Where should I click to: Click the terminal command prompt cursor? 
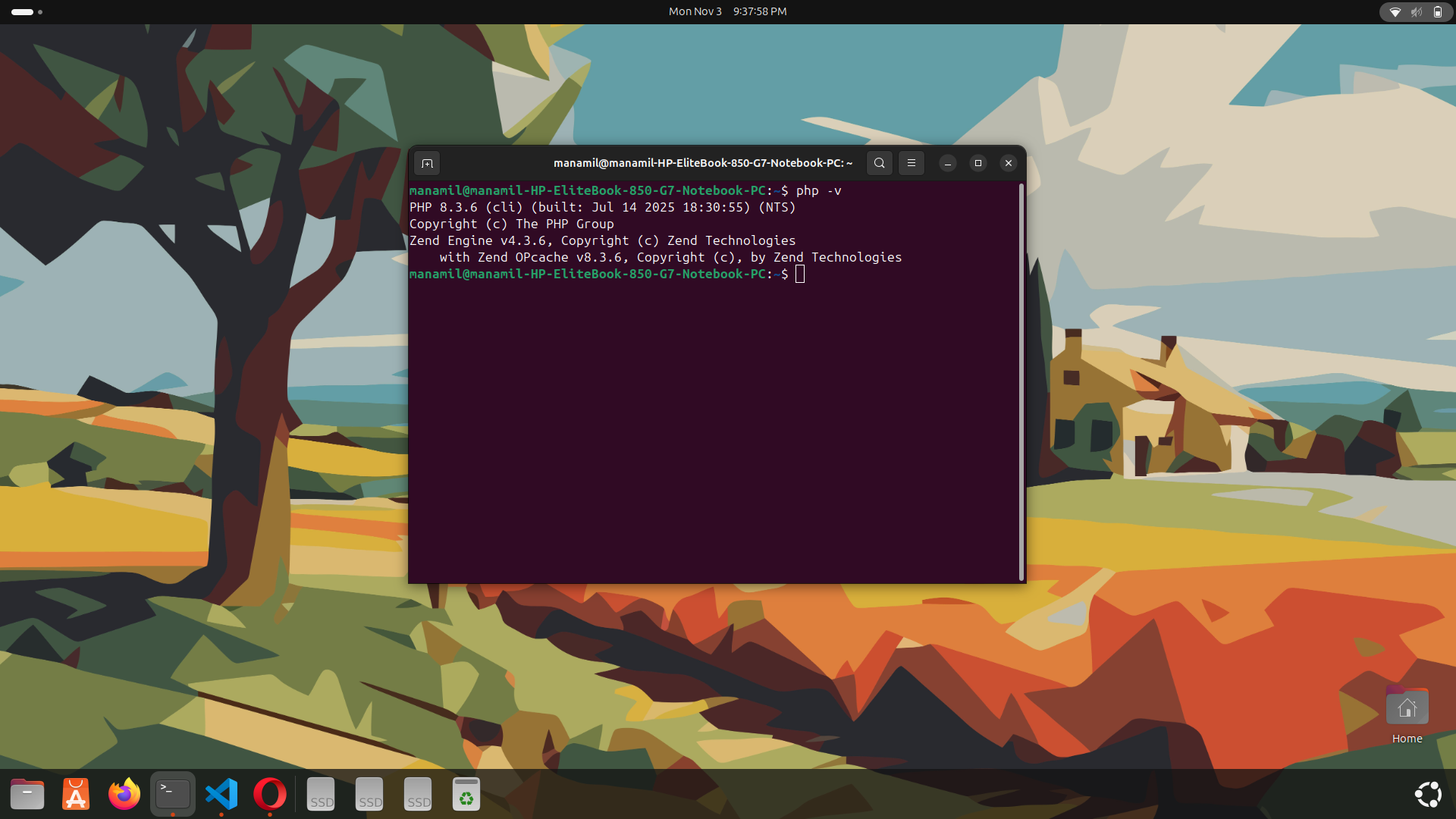(x=800, y=275)
